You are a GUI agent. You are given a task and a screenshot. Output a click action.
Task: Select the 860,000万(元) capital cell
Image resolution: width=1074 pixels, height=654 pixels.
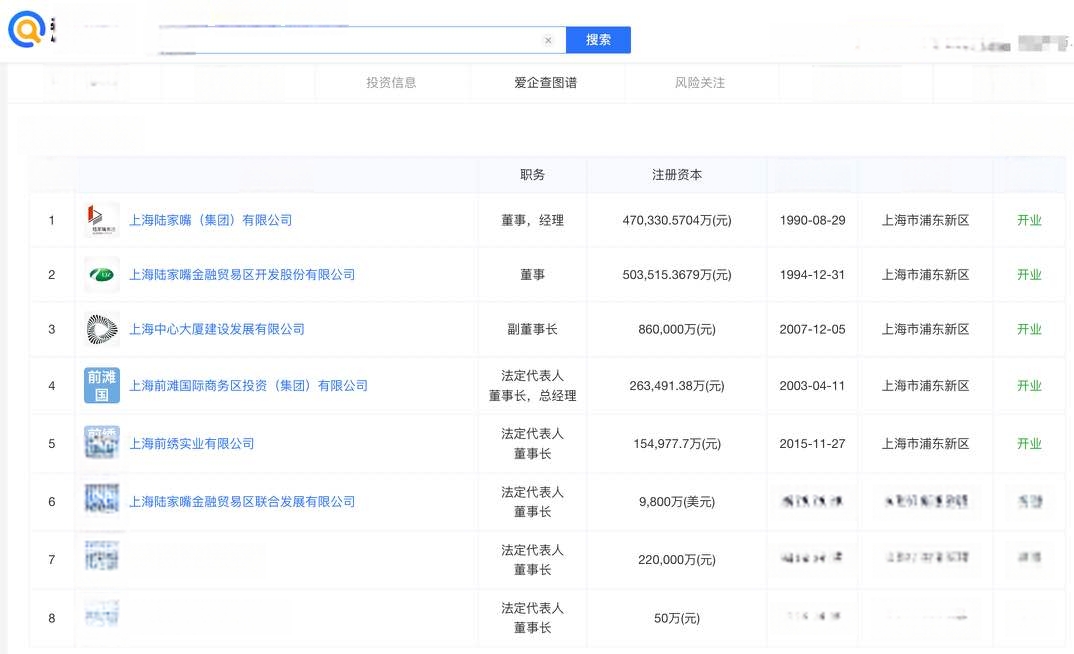677,329
